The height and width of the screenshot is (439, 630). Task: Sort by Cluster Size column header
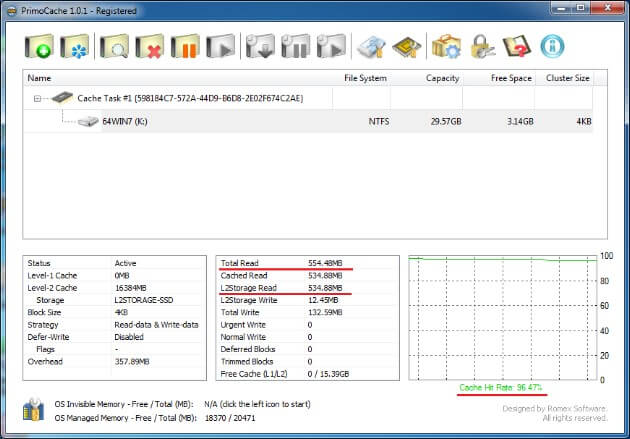coord(564,78)
